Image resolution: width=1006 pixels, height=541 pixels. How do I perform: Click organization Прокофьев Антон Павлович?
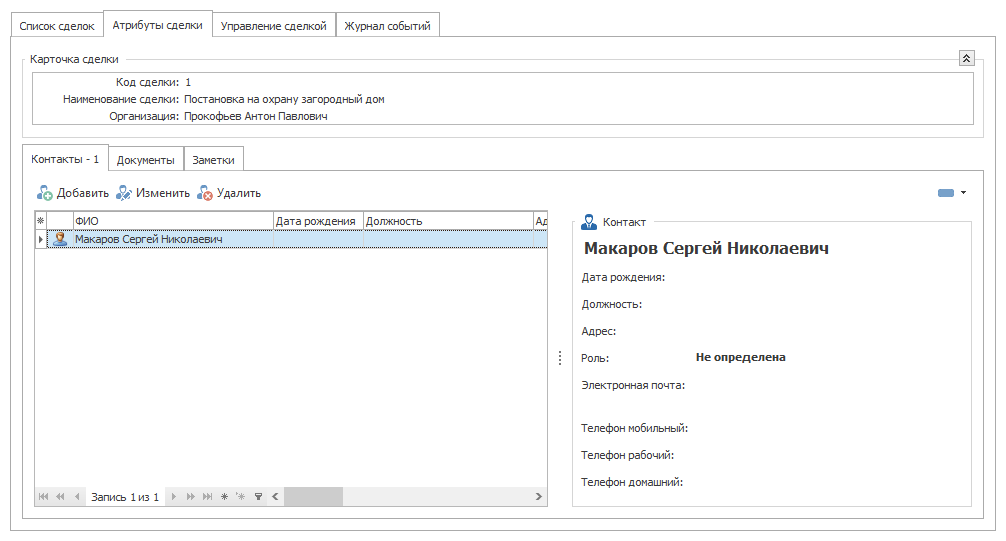pos(255,116)
